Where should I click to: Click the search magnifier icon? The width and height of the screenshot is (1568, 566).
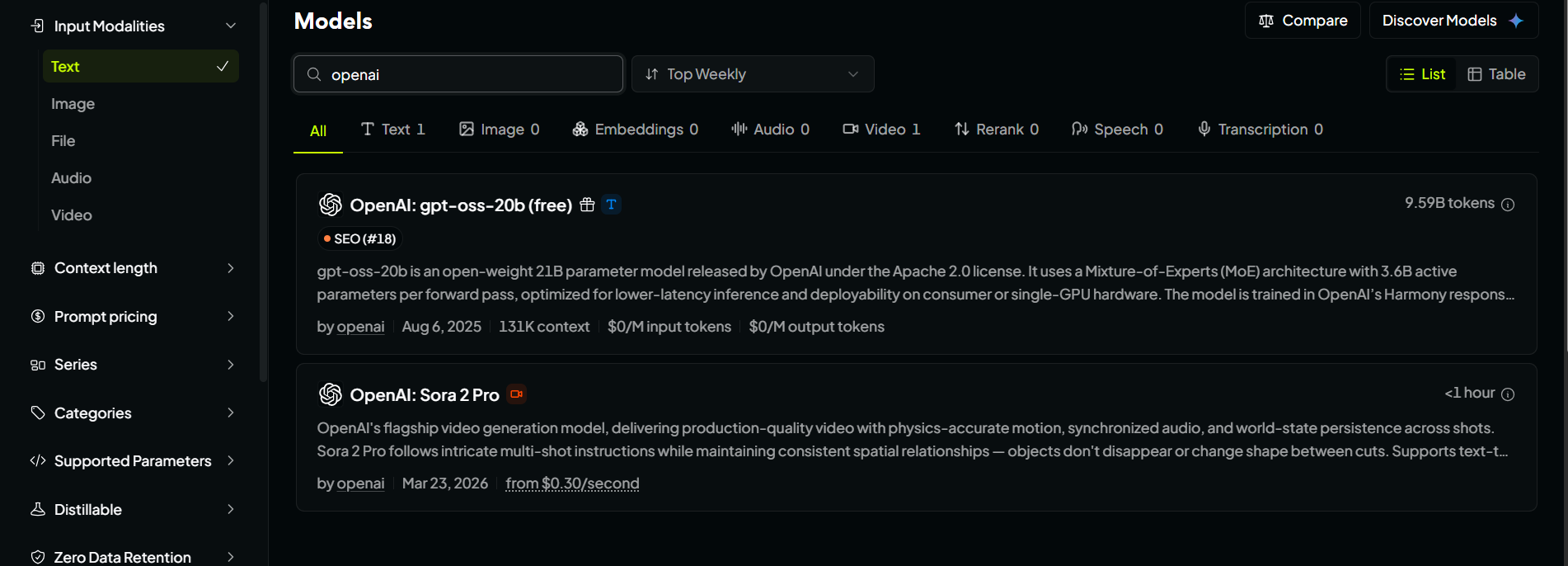pyautogui.click(x=314, y=74)
